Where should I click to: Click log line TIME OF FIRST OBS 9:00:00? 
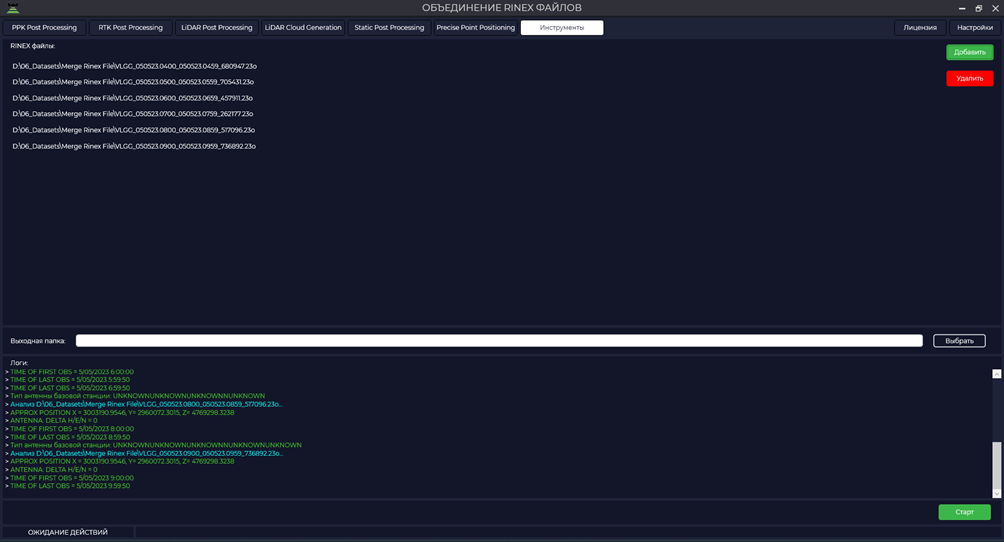pos(72,478)
